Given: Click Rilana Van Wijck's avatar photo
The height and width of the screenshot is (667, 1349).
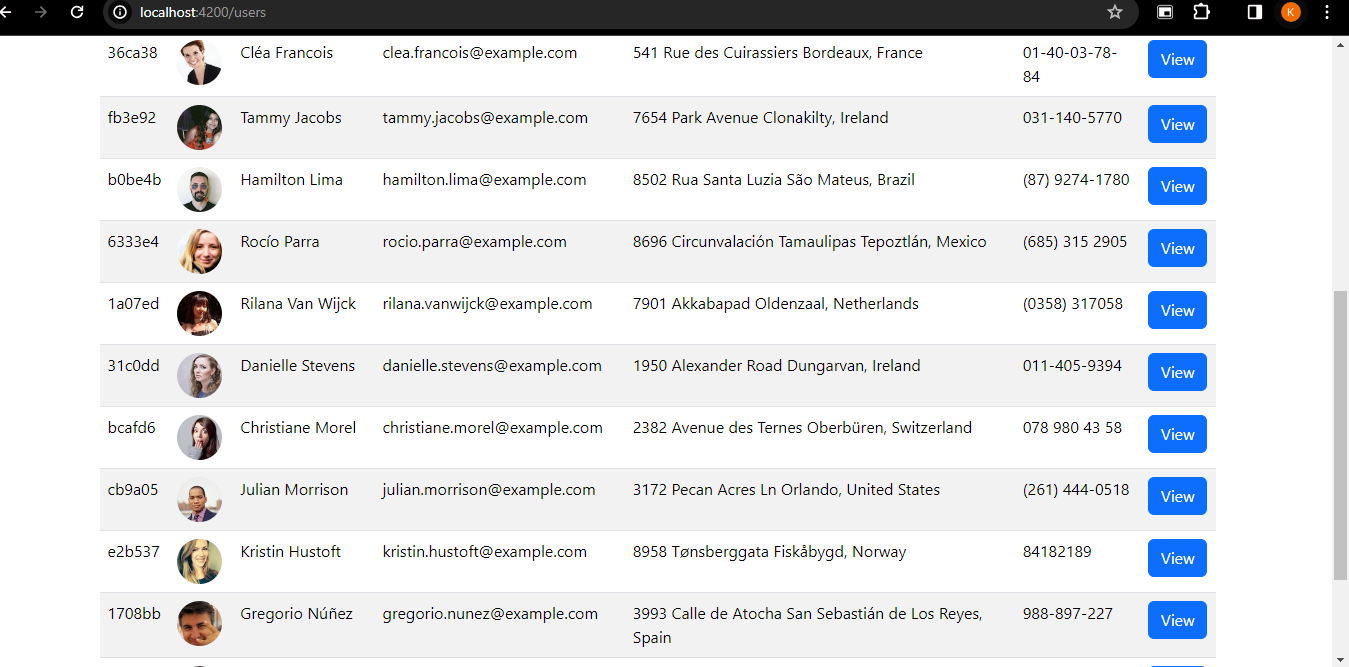Looking at the screenshot, I should [x=199, y=313].
